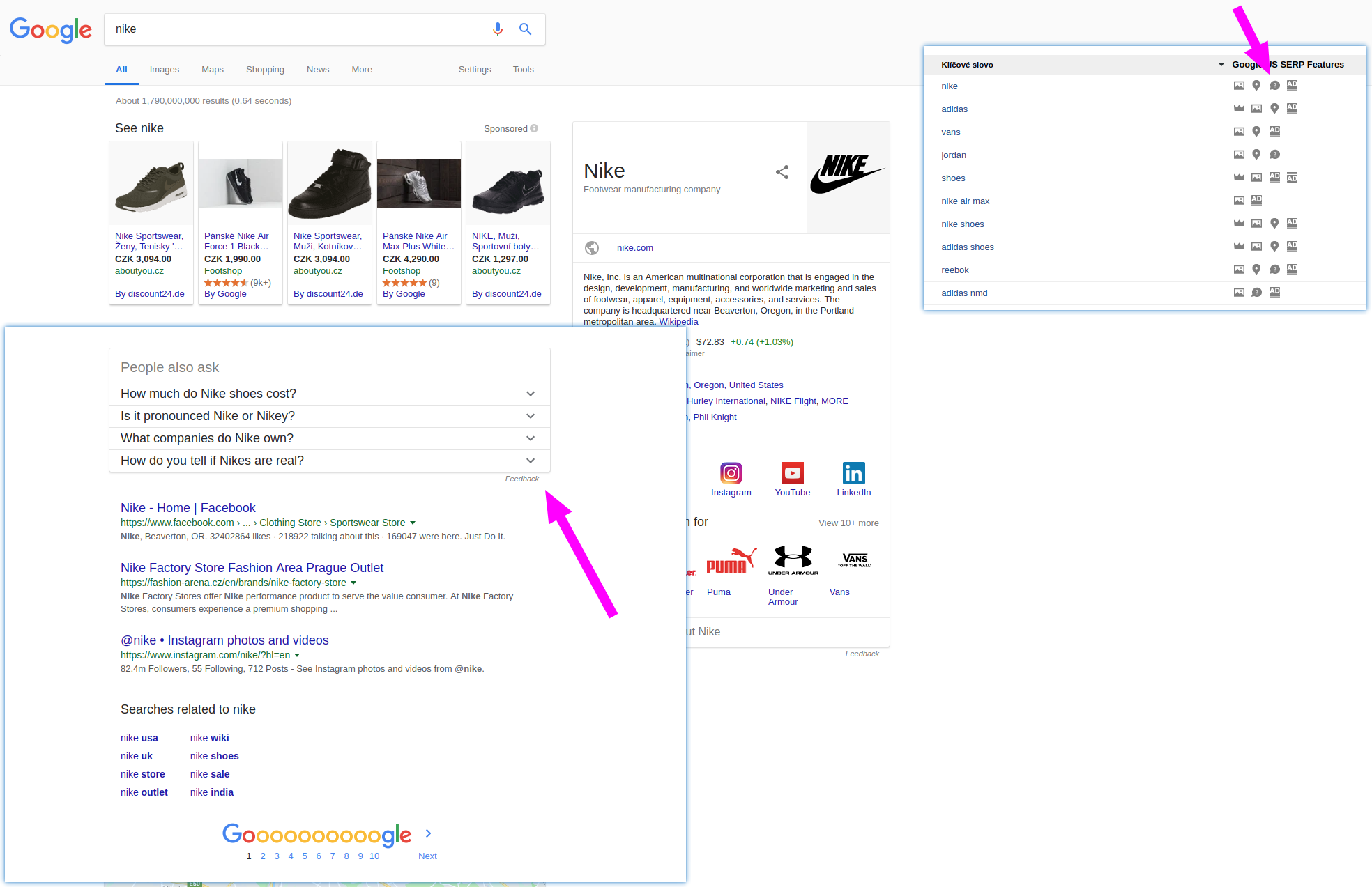Open the Instagram profile icon
Image resolution: width=1372 pixels, height=887 pixels.
(x=731, y=473)
